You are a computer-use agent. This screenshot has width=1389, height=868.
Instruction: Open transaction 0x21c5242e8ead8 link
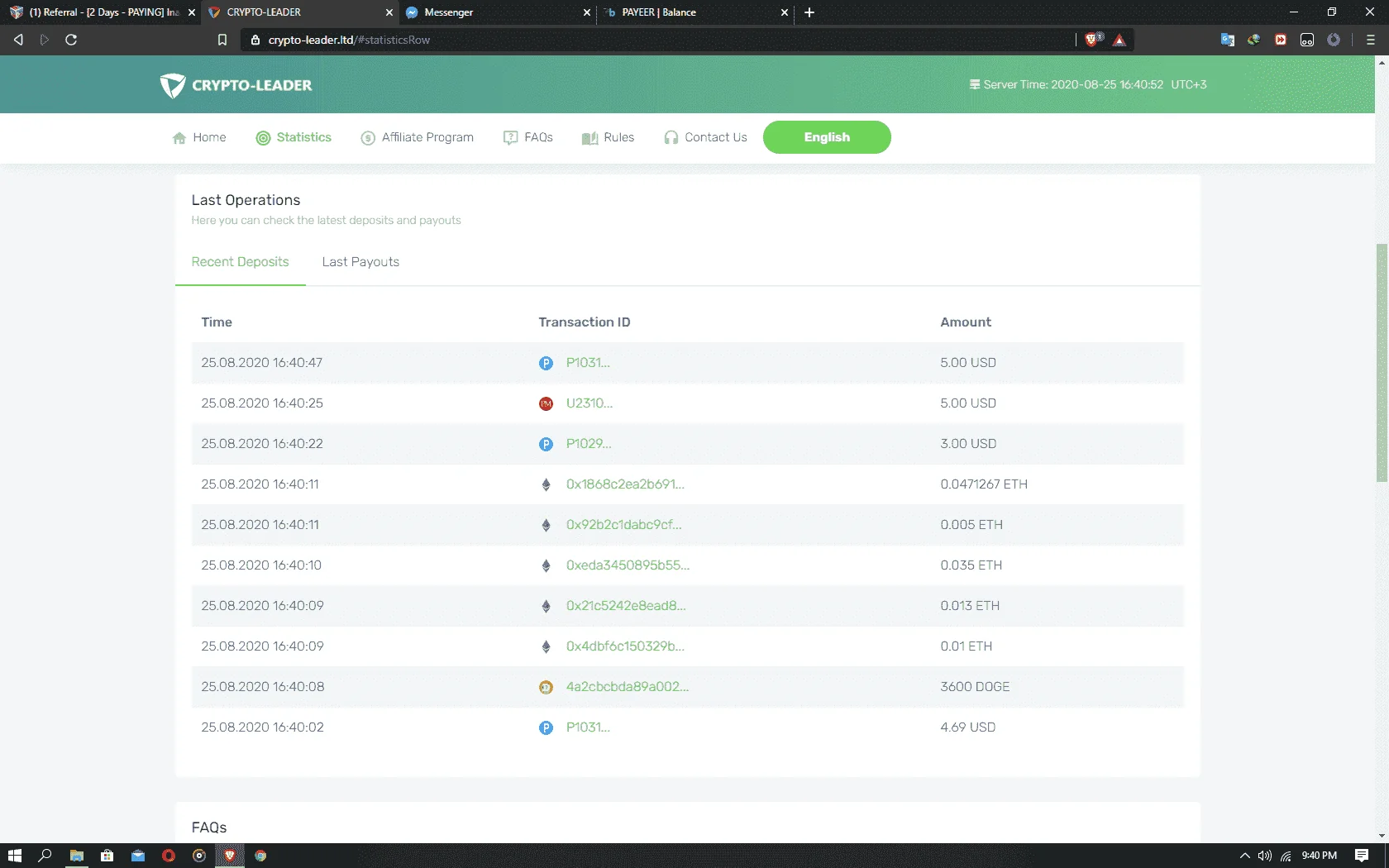(x=626, y=606)
